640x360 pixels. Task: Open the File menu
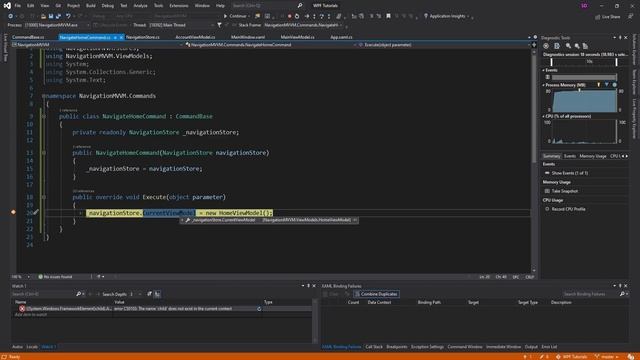(x=18, y=6)
